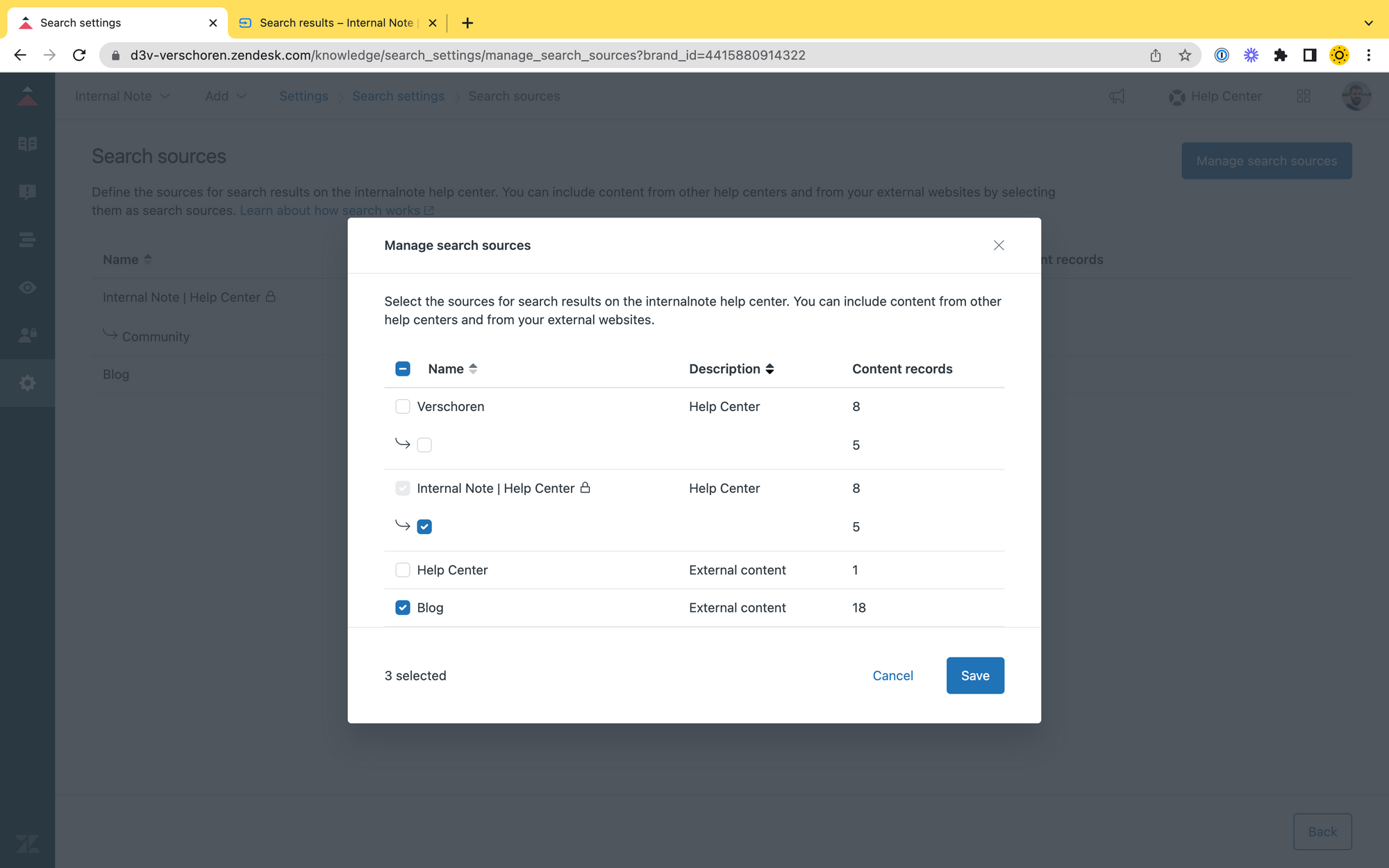Uncheck the Blog source checkbox
This screenshot has height=868, width=1389.
pyautogui.click(x=403, y=608)
